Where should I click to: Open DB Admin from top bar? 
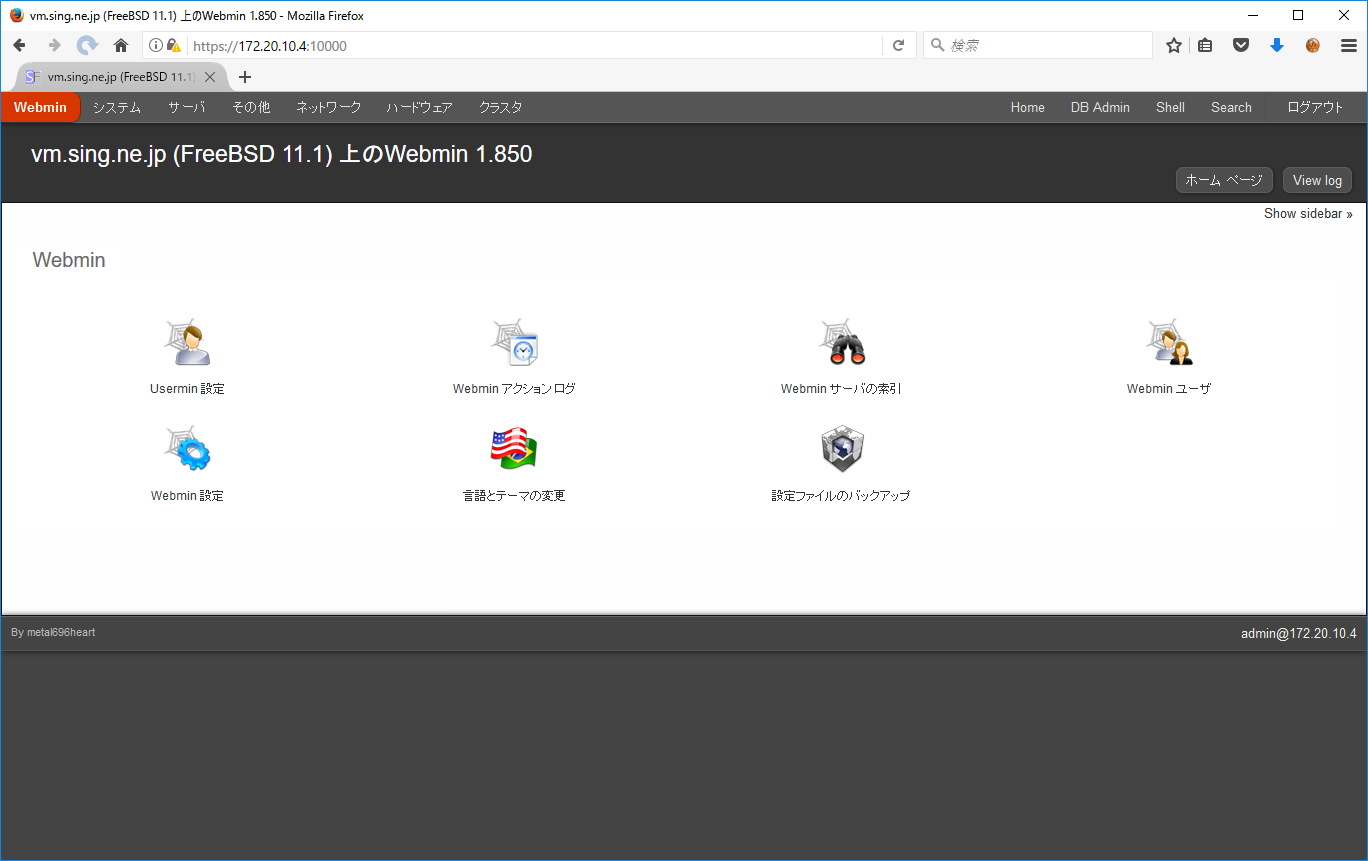(x=1100, y=107)
